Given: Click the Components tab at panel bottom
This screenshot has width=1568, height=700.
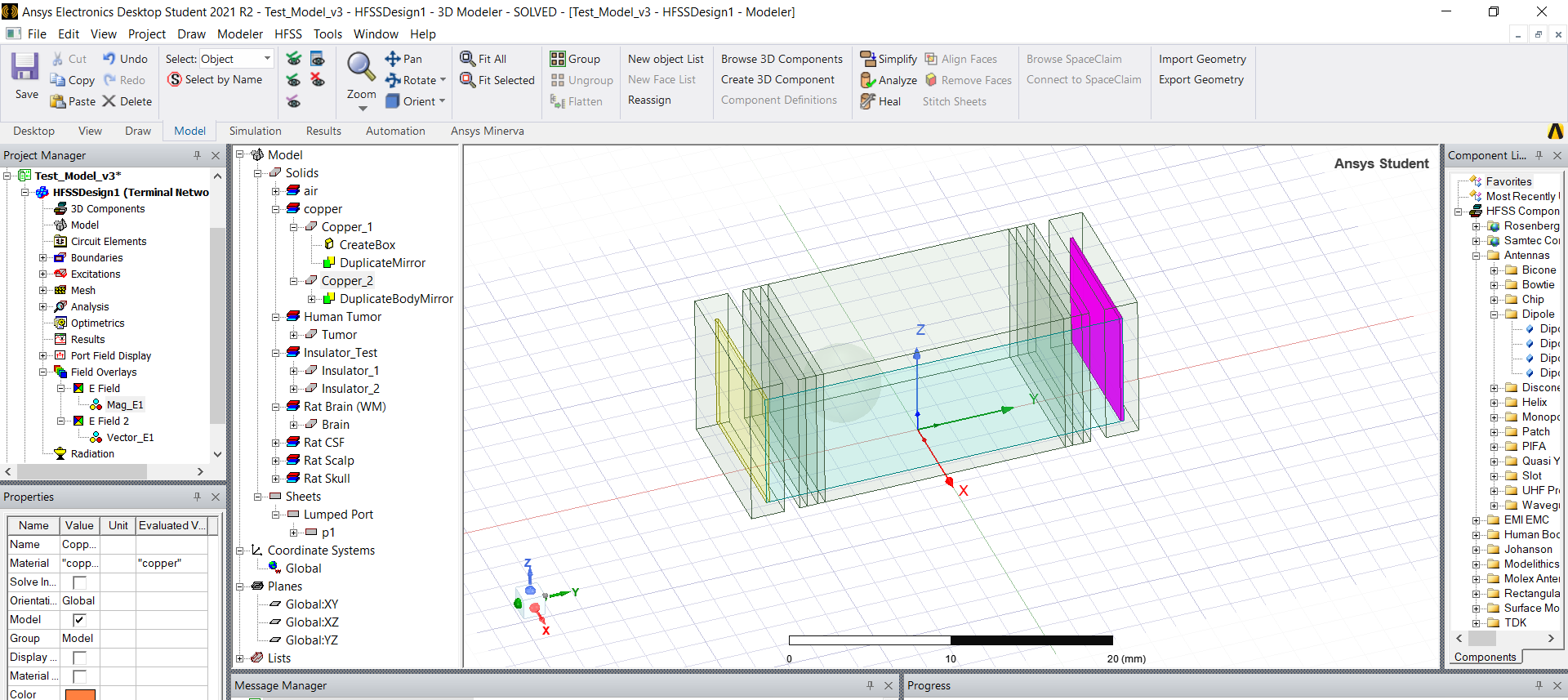Looking at the screenshot, I should tap(1485, 657).
